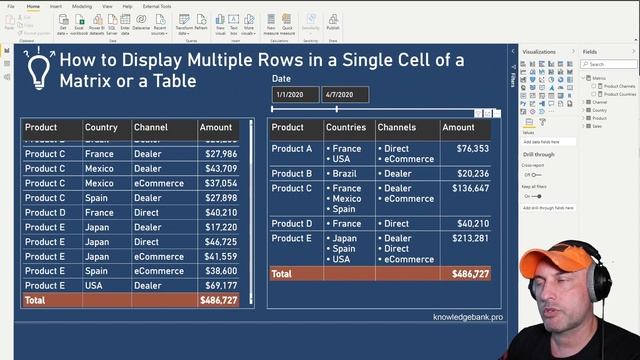This screenshot has width=640, height=360.
Task: Click the Countries column header
Action: point(346,127)
